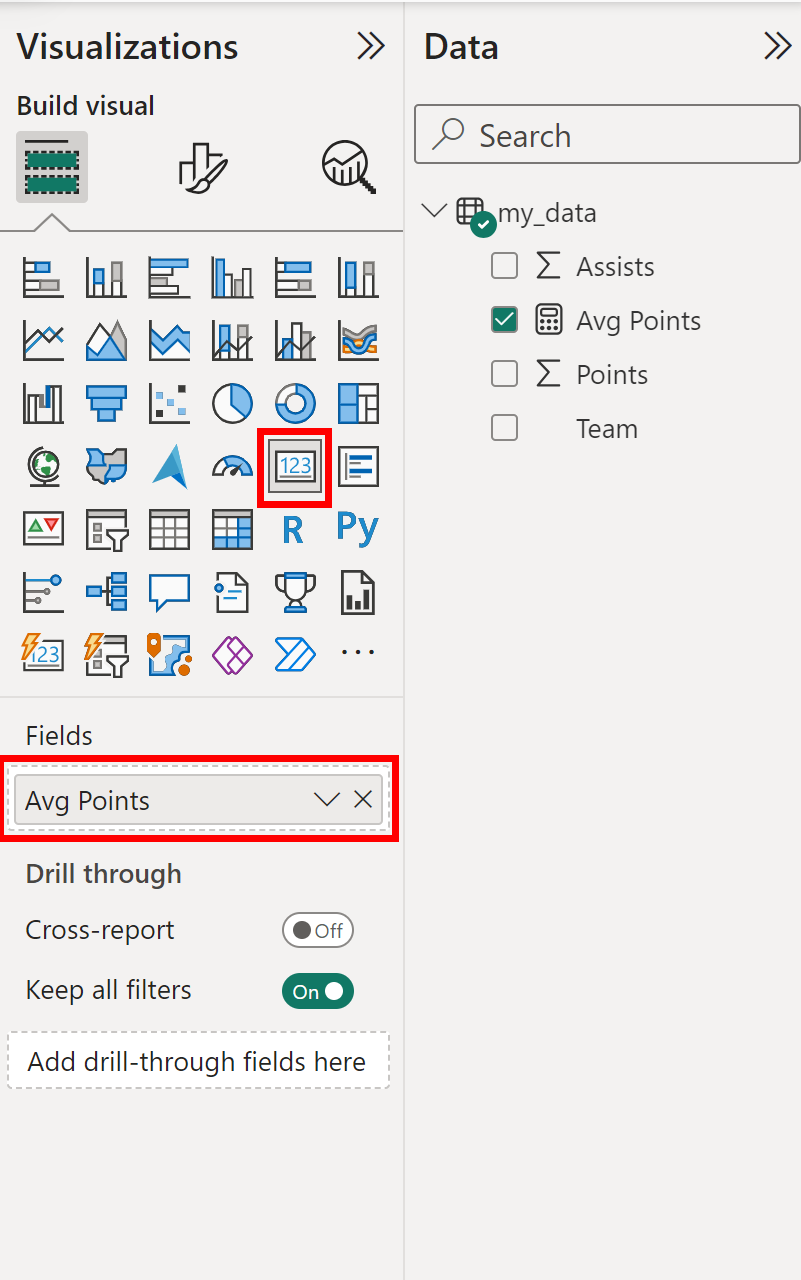Select the Matrix visual icon
The image size is (801, 1280).
click(x=232, y=529)
